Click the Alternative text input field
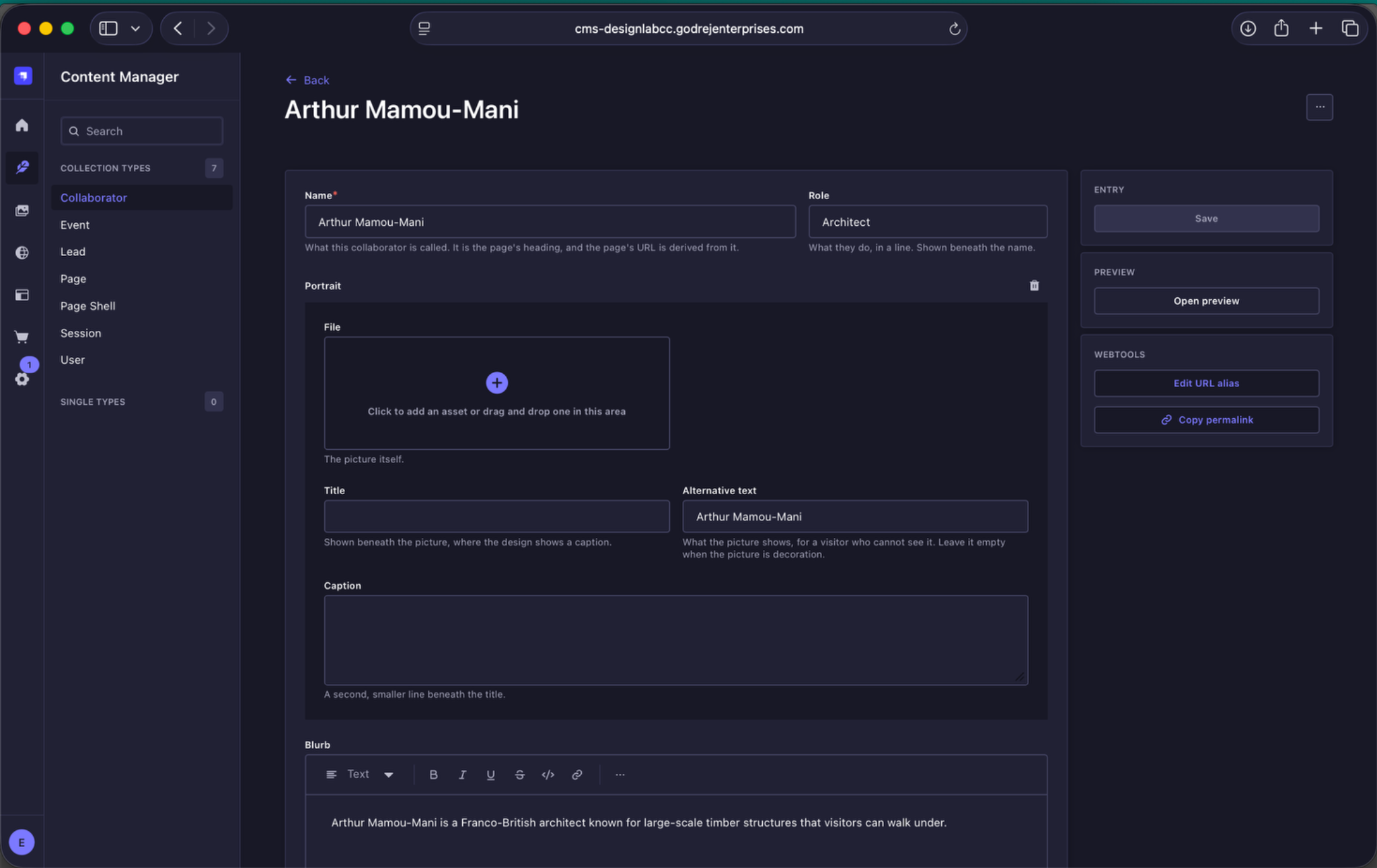 tap(855, 516)
